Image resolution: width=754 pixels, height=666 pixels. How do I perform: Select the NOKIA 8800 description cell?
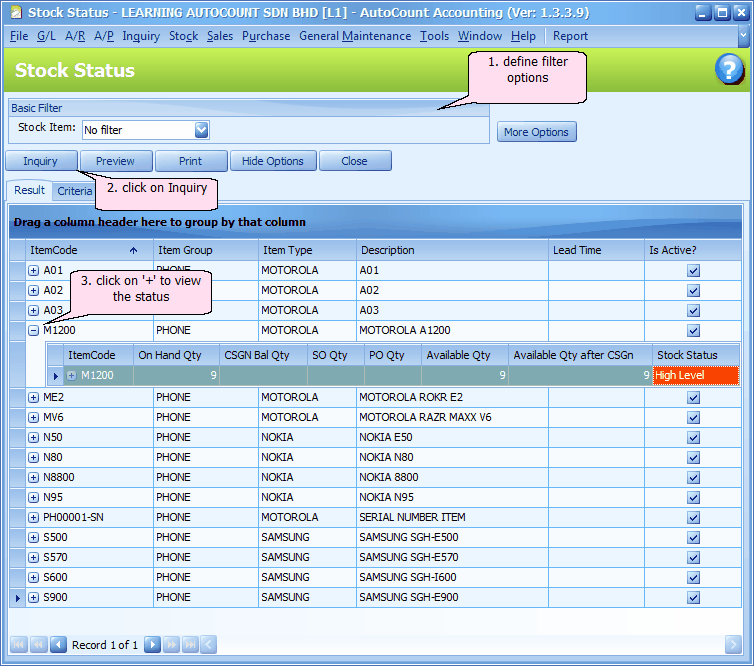452,478
